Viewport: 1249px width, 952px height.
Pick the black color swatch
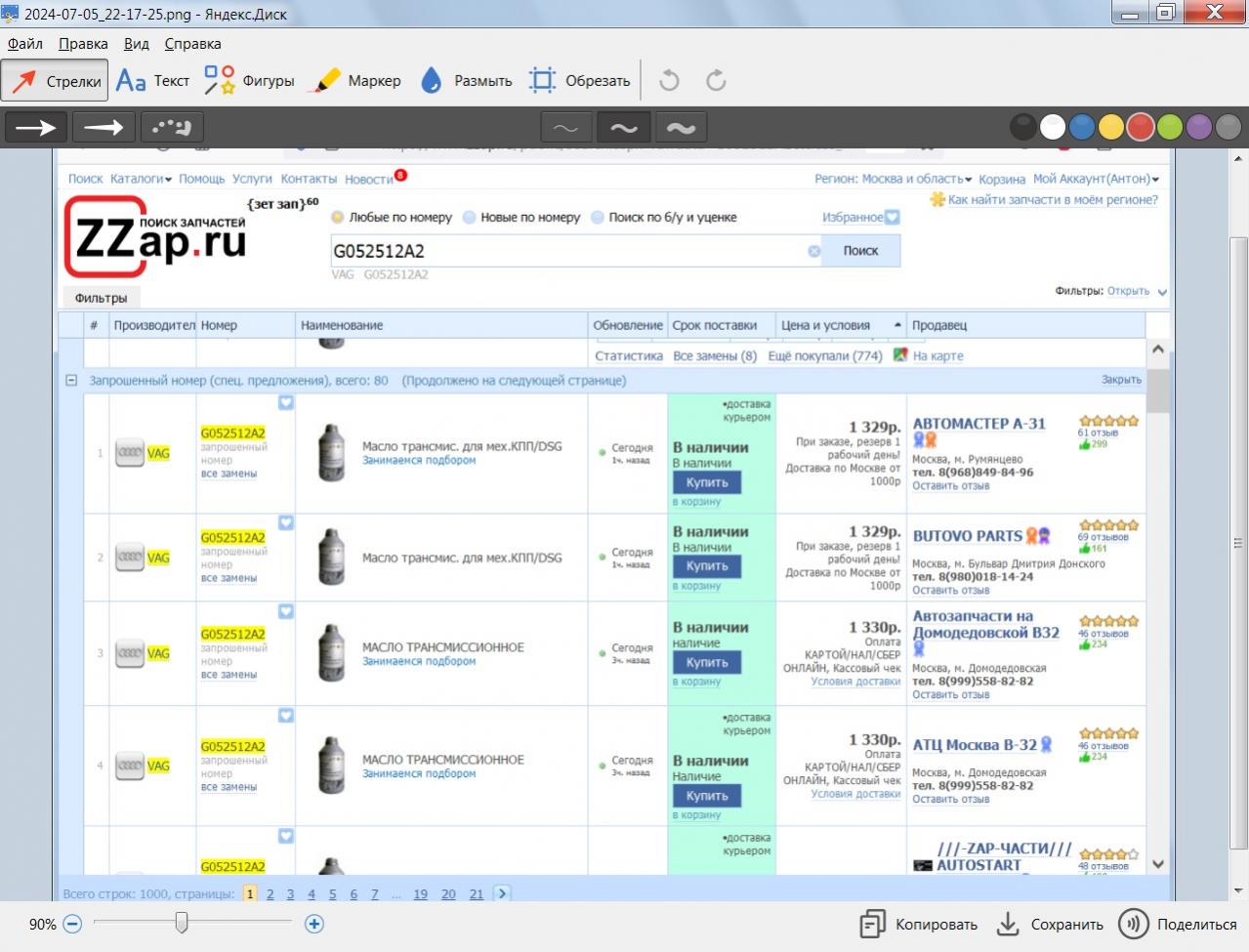click(1023, 127)
